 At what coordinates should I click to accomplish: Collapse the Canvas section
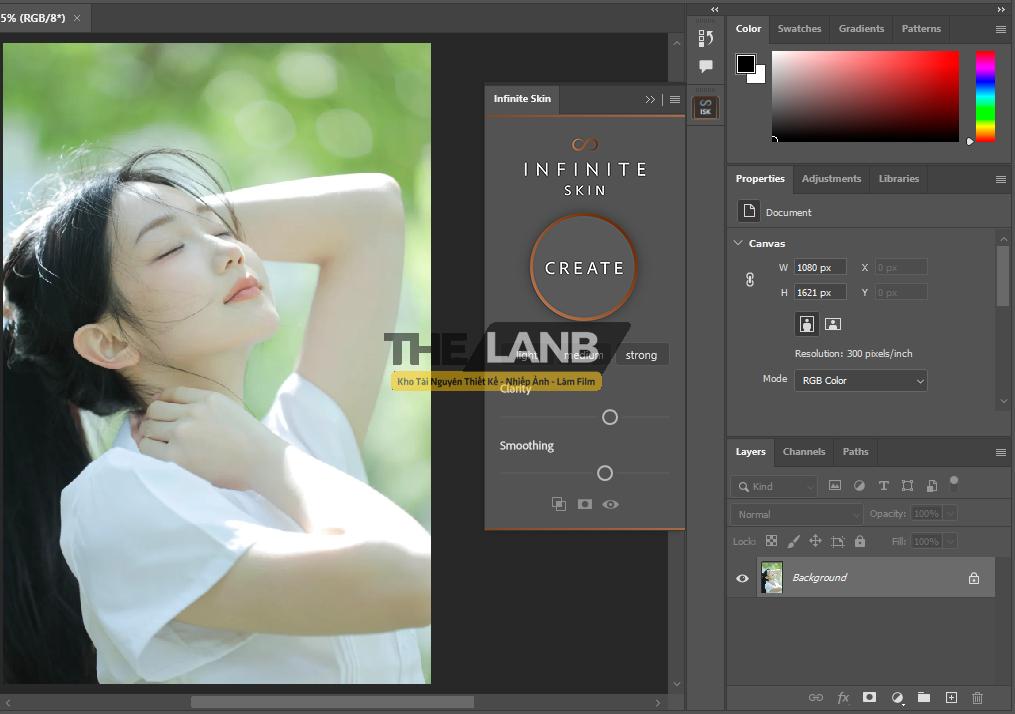[x=738, y=243]
